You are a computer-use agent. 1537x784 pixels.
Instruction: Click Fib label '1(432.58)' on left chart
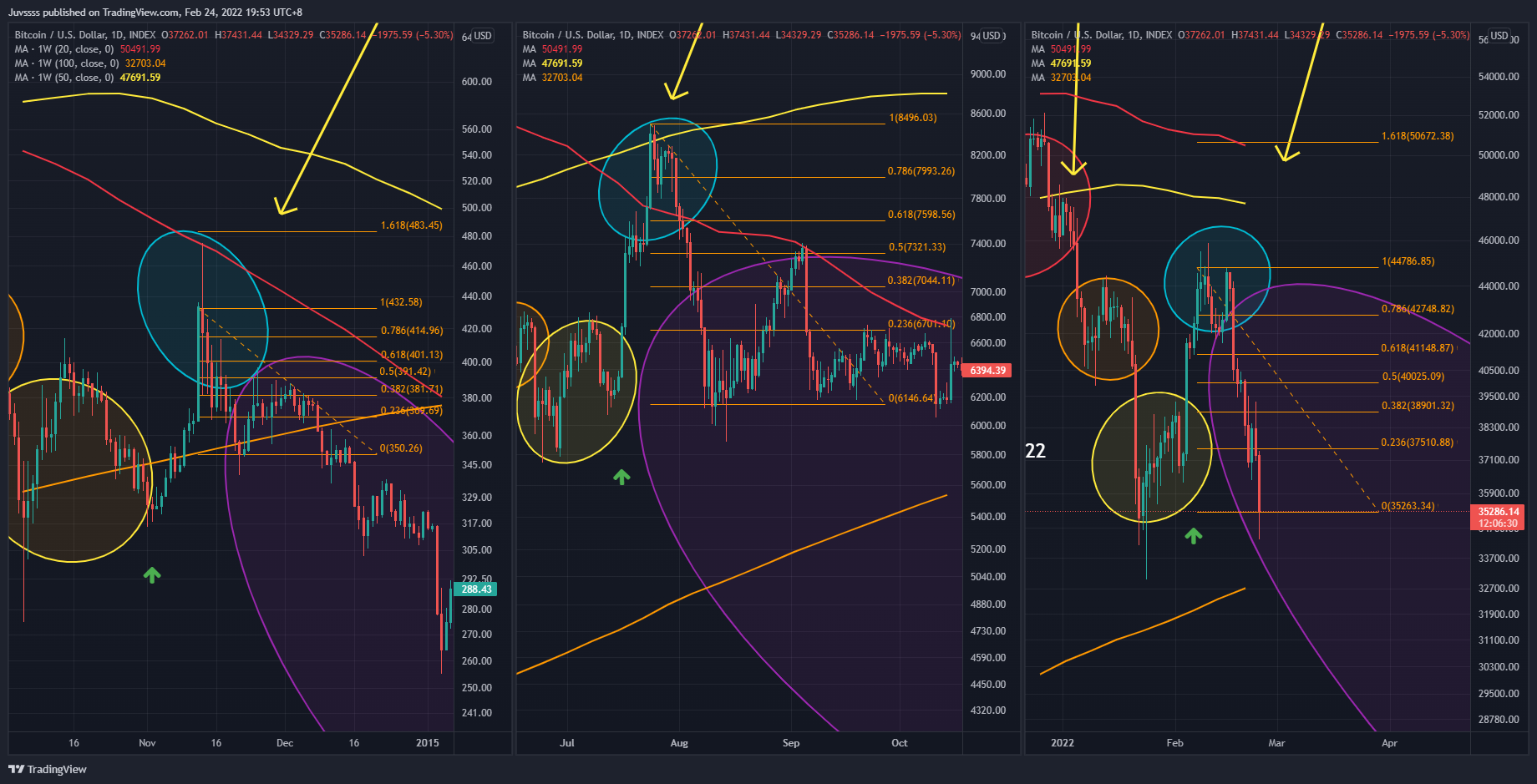tap(401, 302)
